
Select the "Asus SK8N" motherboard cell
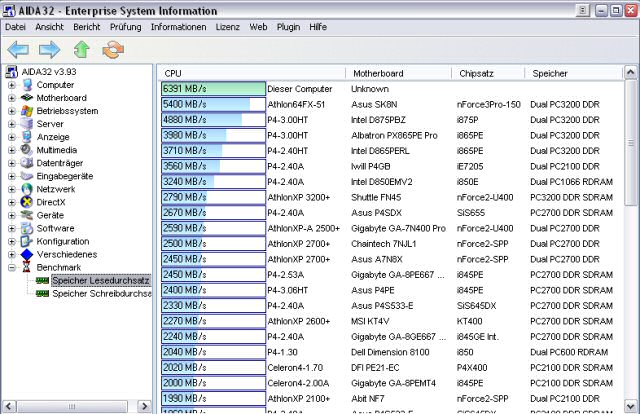(x=374, y=105)
